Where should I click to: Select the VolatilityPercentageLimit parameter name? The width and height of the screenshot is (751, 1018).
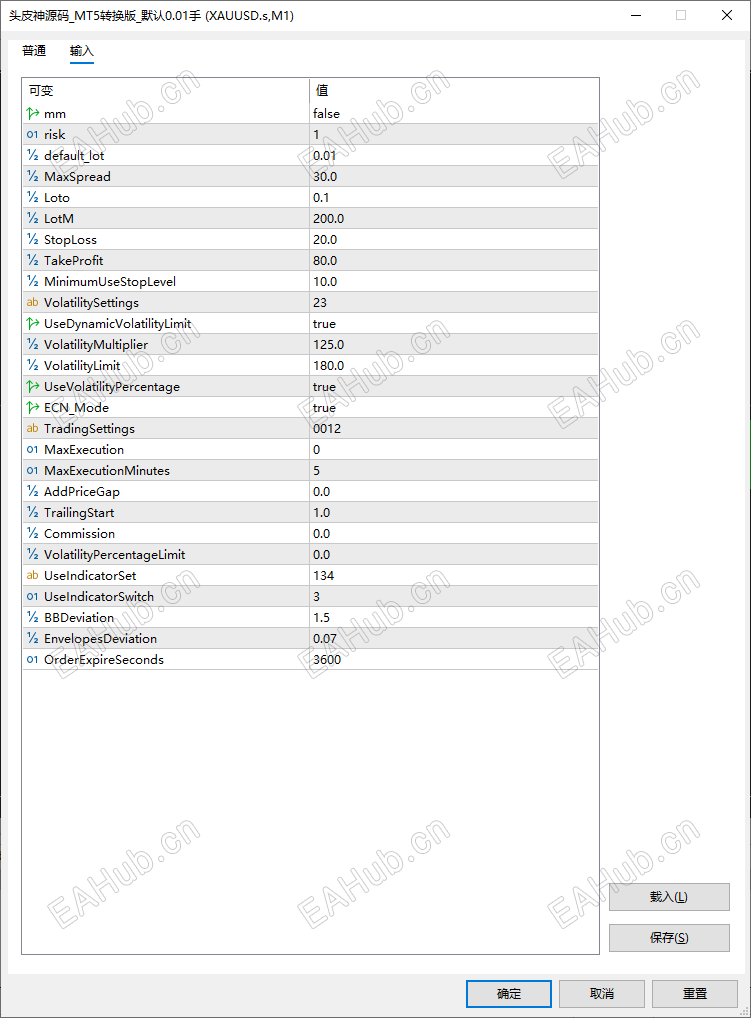114,554
